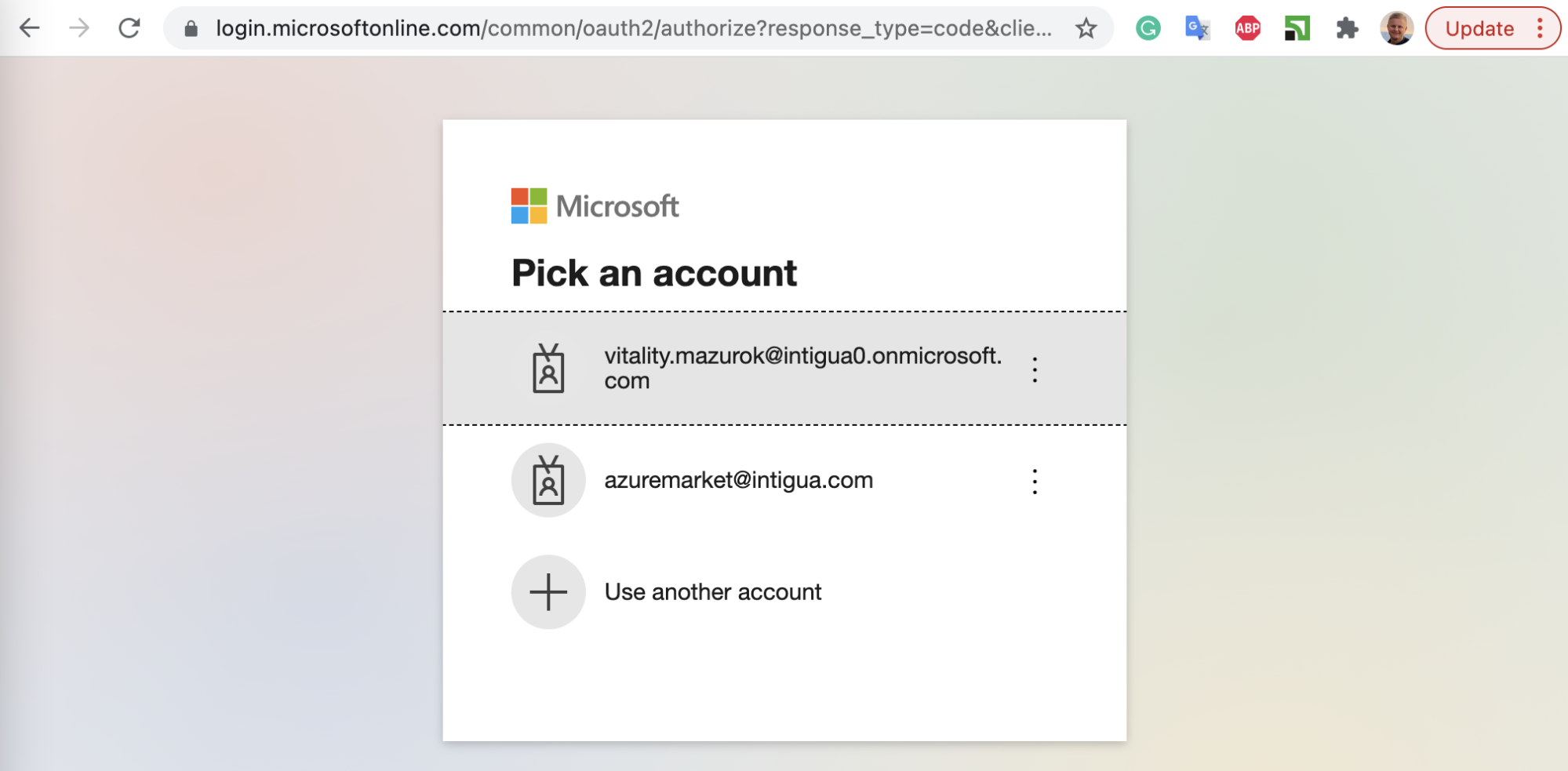This screenshot has width=1568, height=771.
Task: Click the Update button in Chrome
Action: (x=1479, y=29)
